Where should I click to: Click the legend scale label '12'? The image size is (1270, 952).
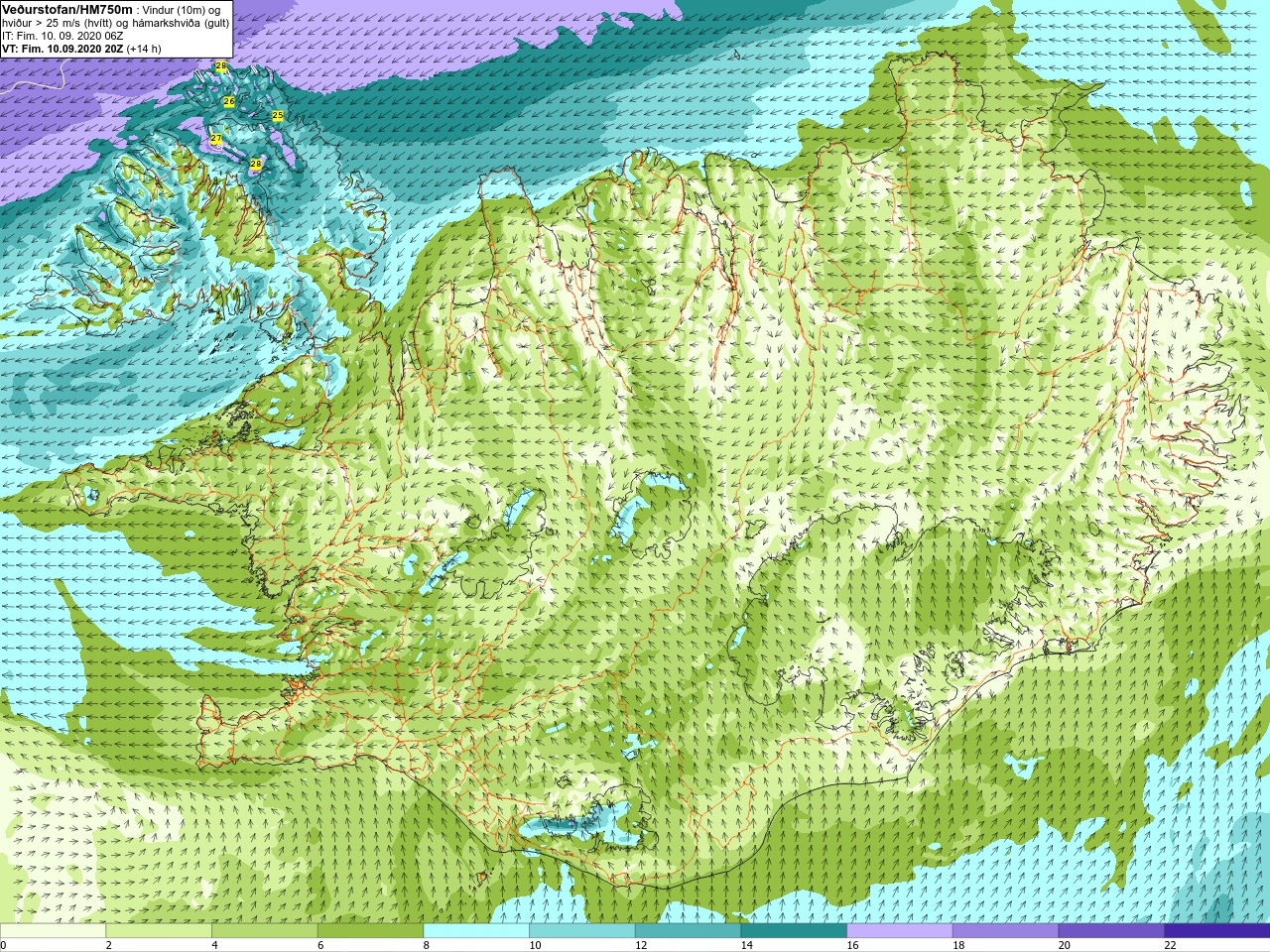point(641,945)
